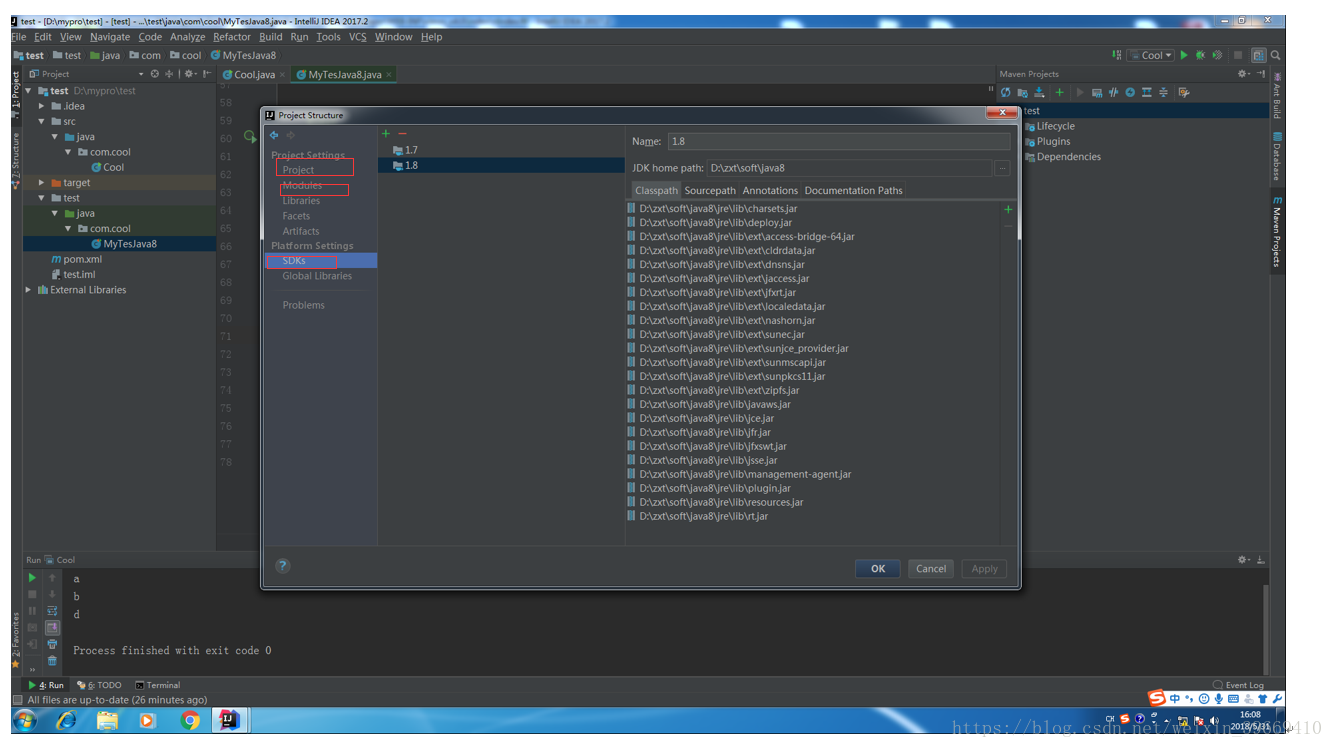
Task: Expand External Libraries node
Action: coord(28,290)
